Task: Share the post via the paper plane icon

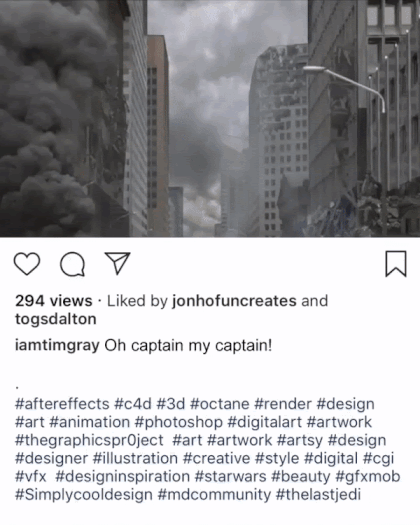Action: [117, 264]
